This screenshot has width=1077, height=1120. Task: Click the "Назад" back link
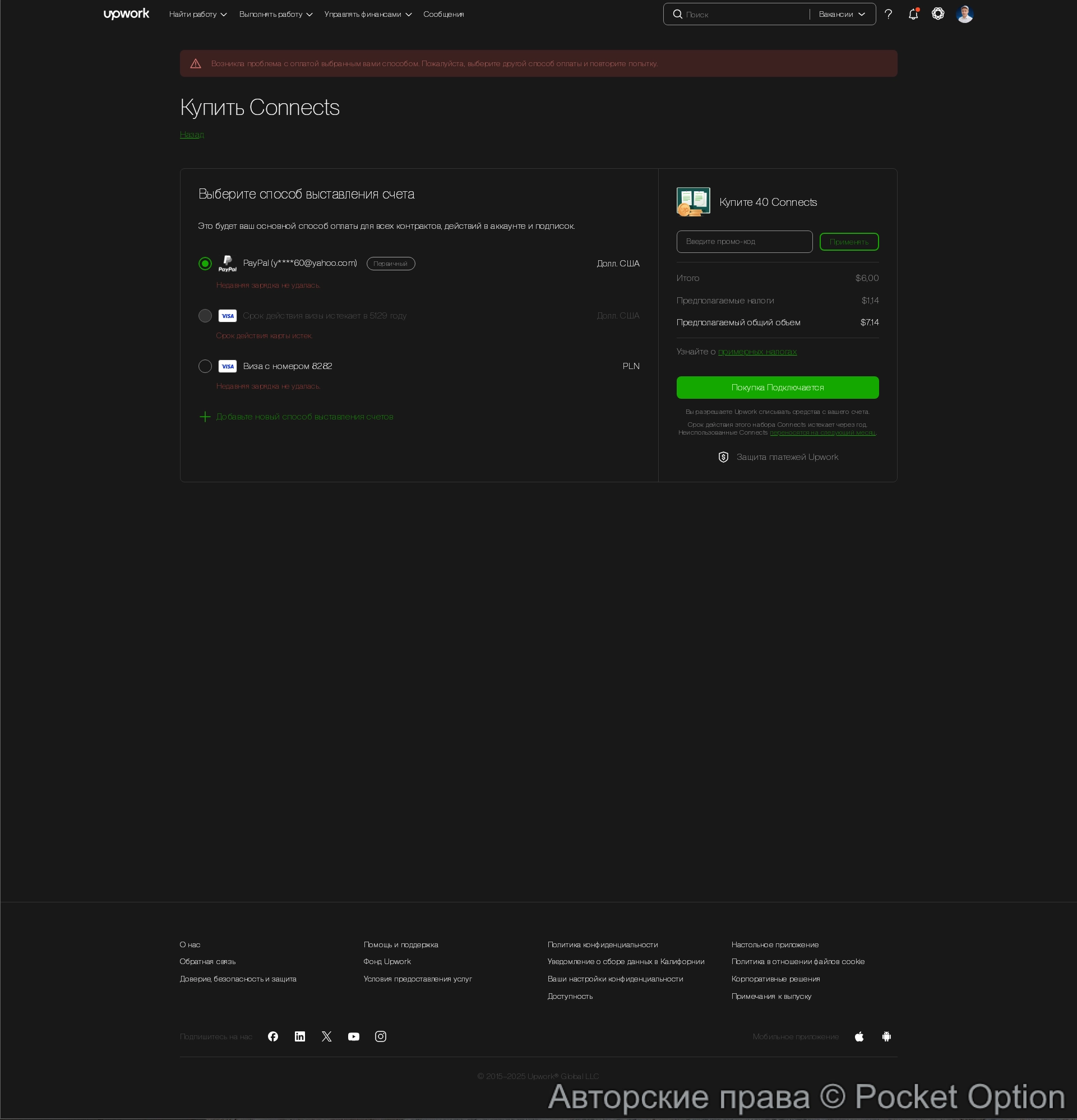(x=192, y=134)
